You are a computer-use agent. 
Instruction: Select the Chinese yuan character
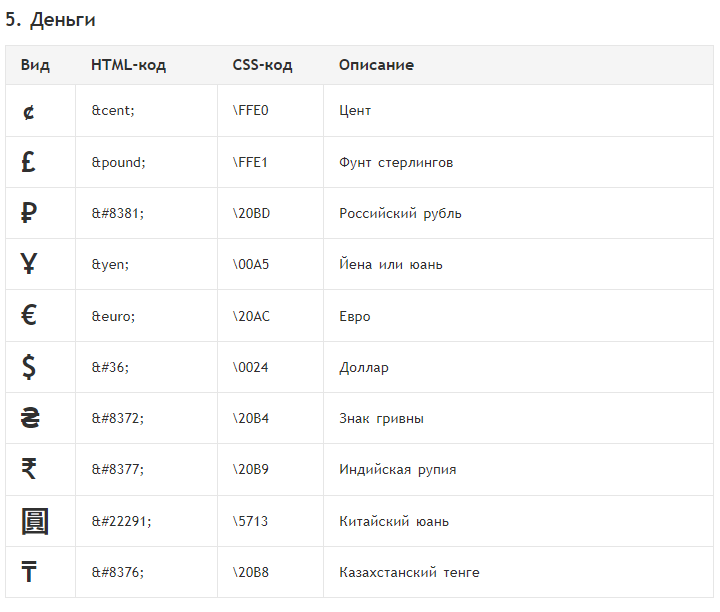35,521
